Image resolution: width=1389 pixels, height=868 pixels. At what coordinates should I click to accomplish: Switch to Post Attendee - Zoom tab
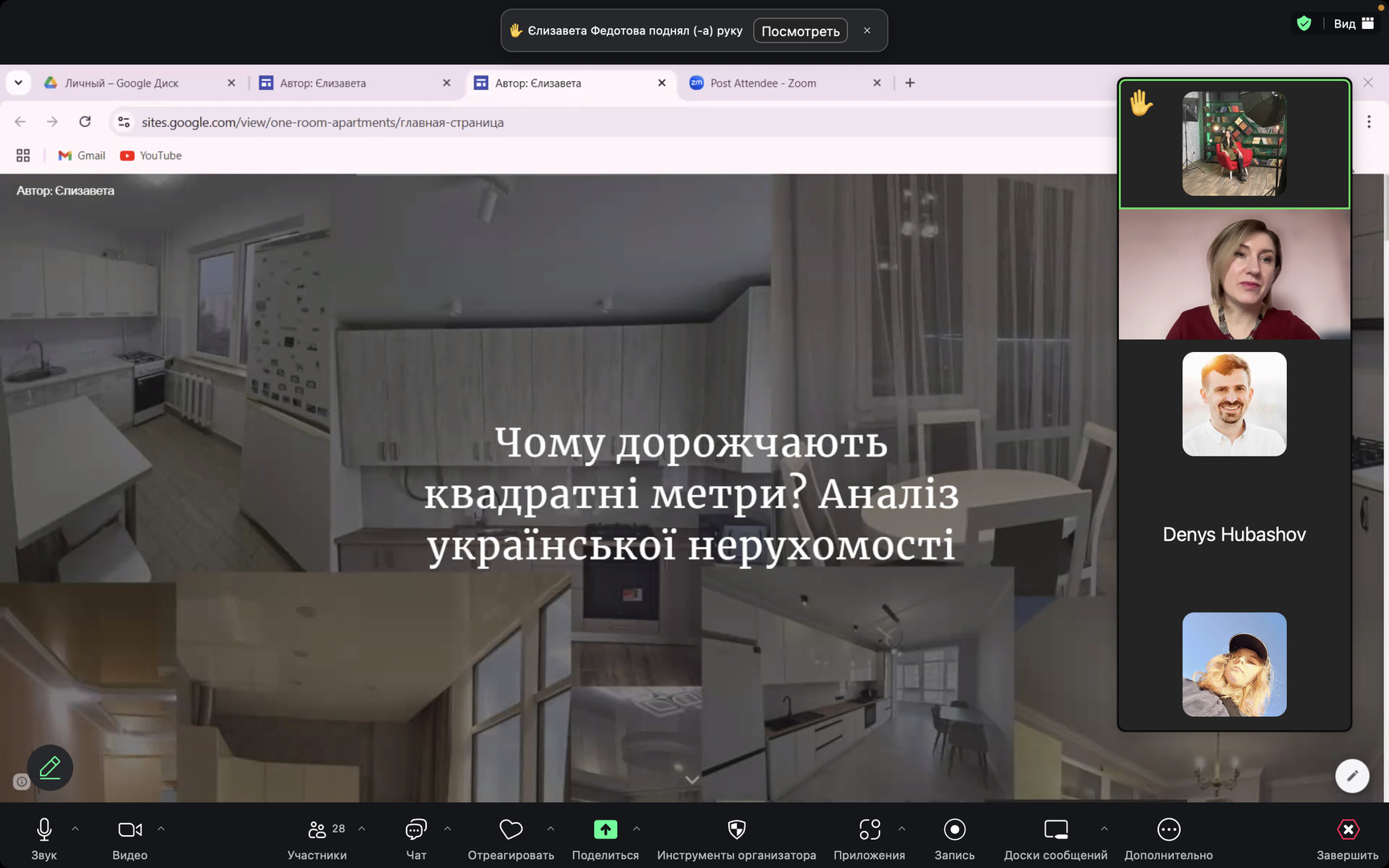(x=763, y=83)
